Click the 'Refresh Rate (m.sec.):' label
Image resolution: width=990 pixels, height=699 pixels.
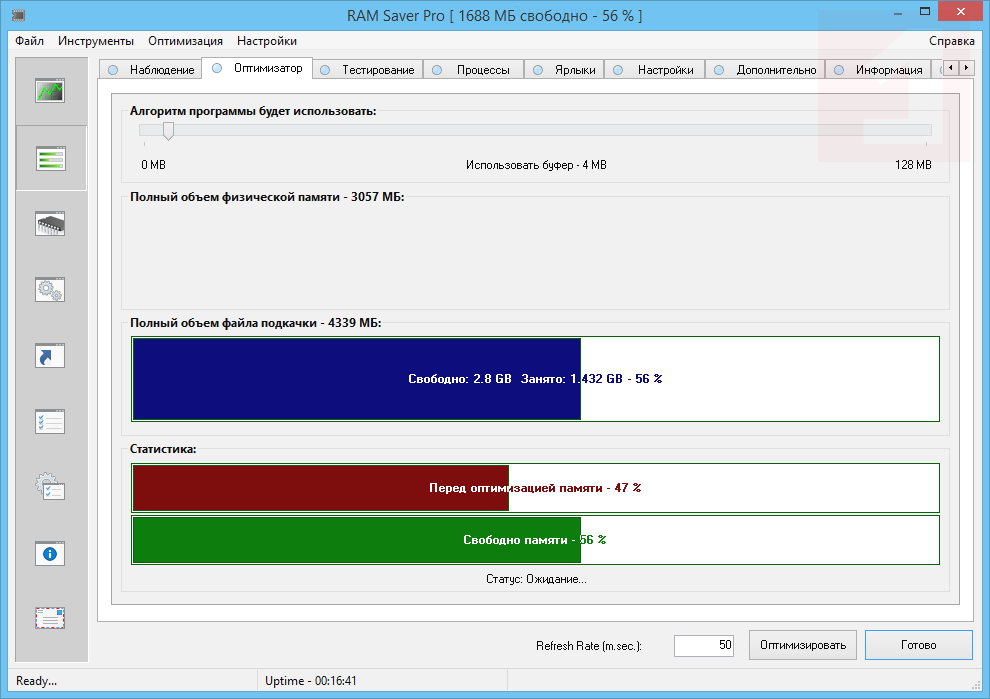pos(588,646)
